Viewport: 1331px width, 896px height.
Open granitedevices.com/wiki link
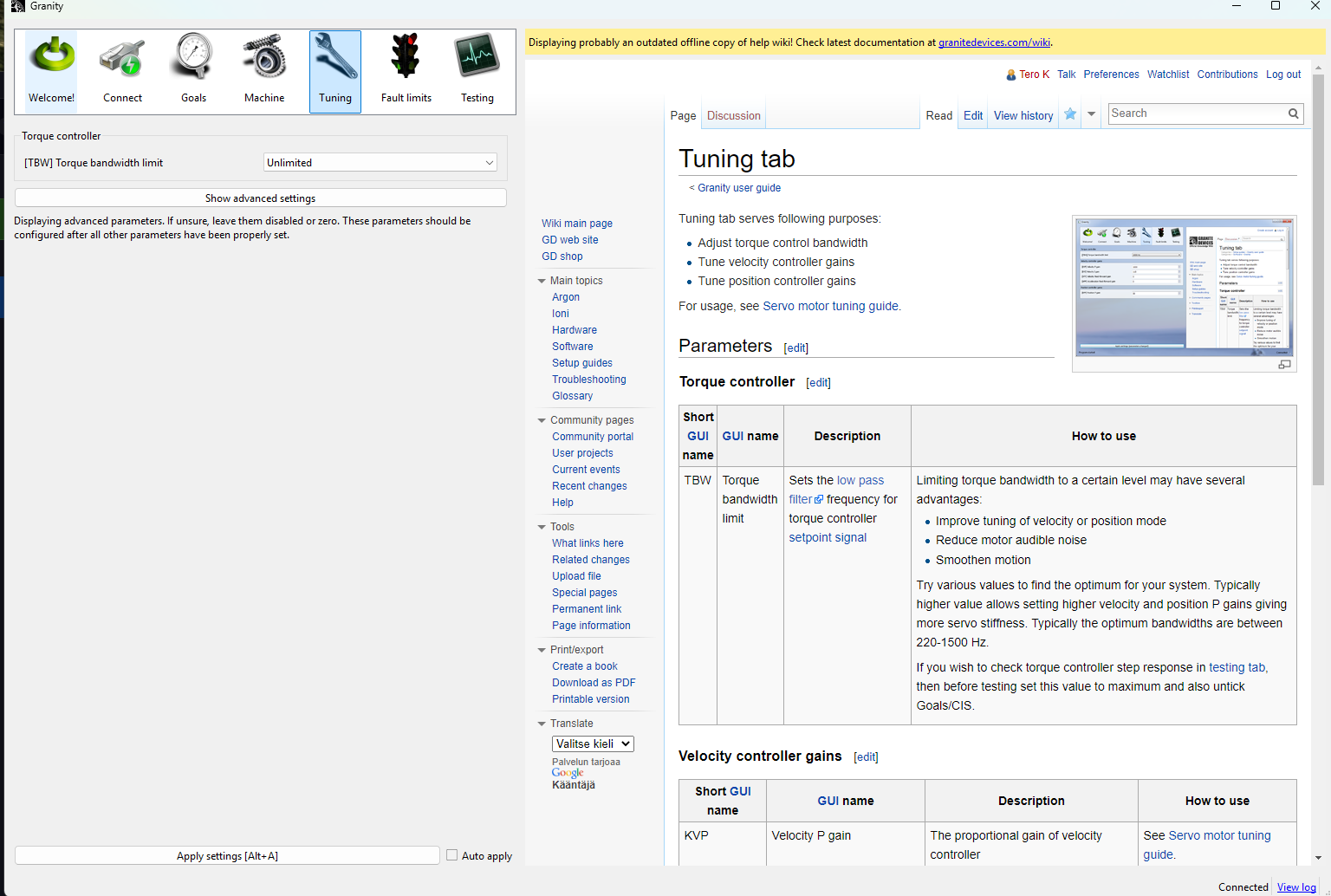pos(994,42)
